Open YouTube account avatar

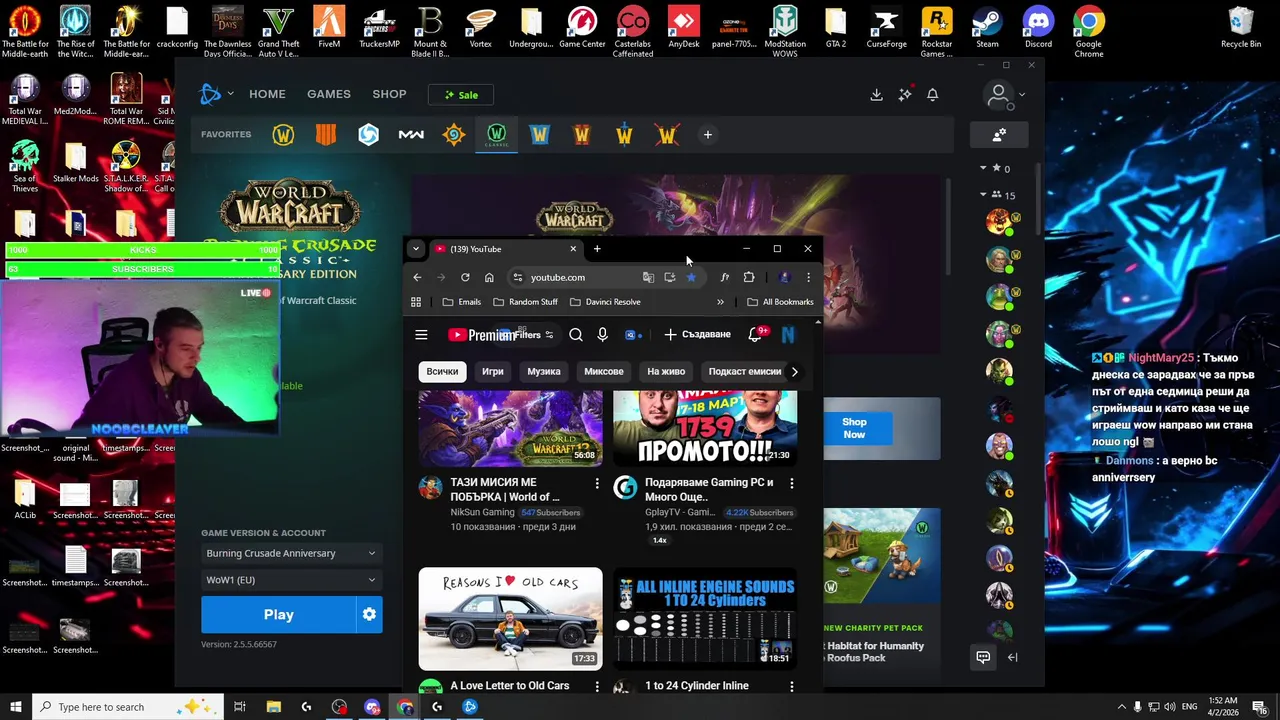pyautogui.click(x=788, y=335)
